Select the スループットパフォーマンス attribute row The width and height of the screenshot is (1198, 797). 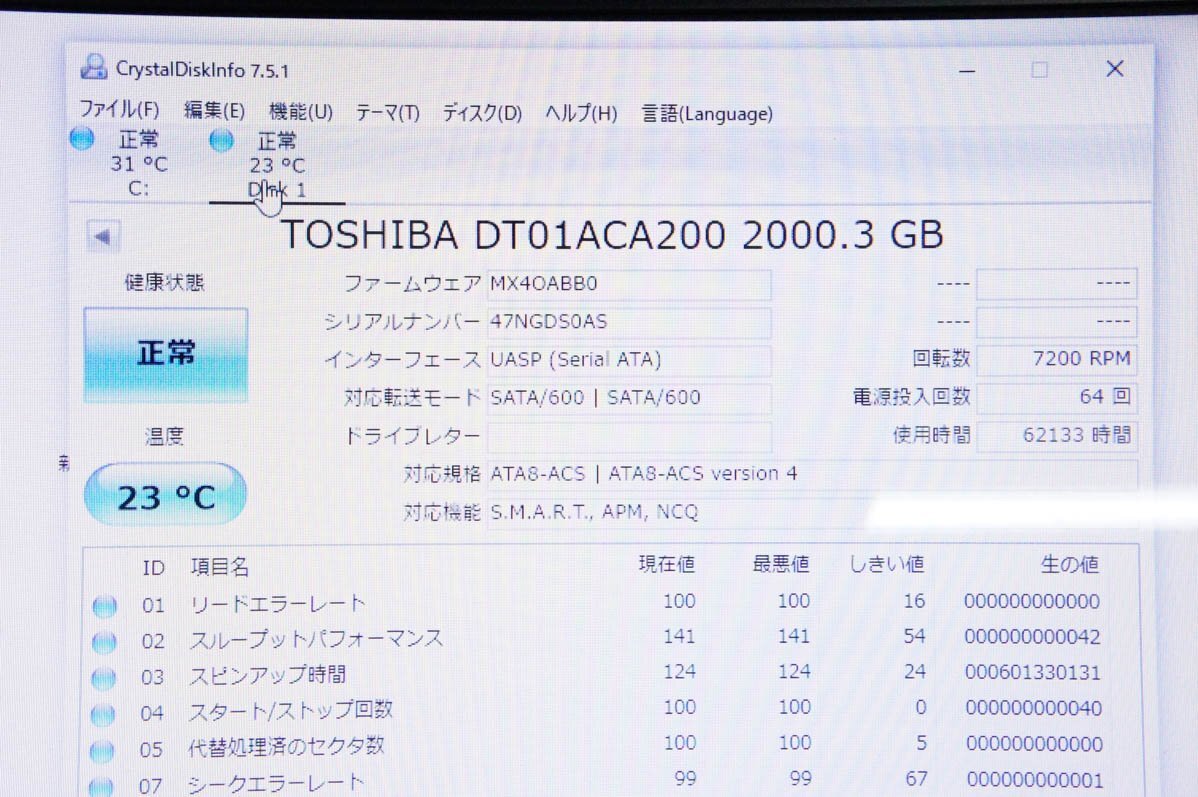point(611,640)
